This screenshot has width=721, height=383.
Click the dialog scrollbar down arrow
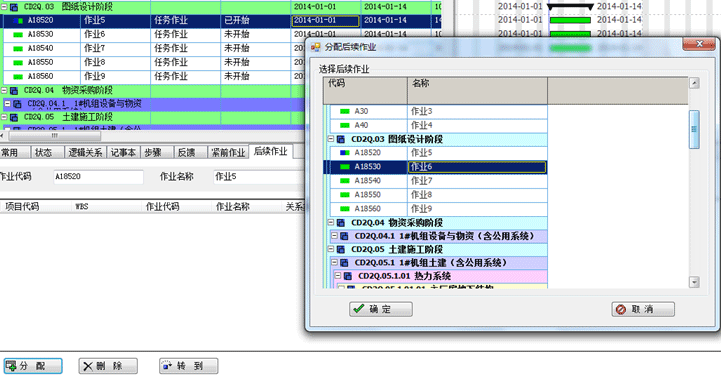tap(694, 282)
